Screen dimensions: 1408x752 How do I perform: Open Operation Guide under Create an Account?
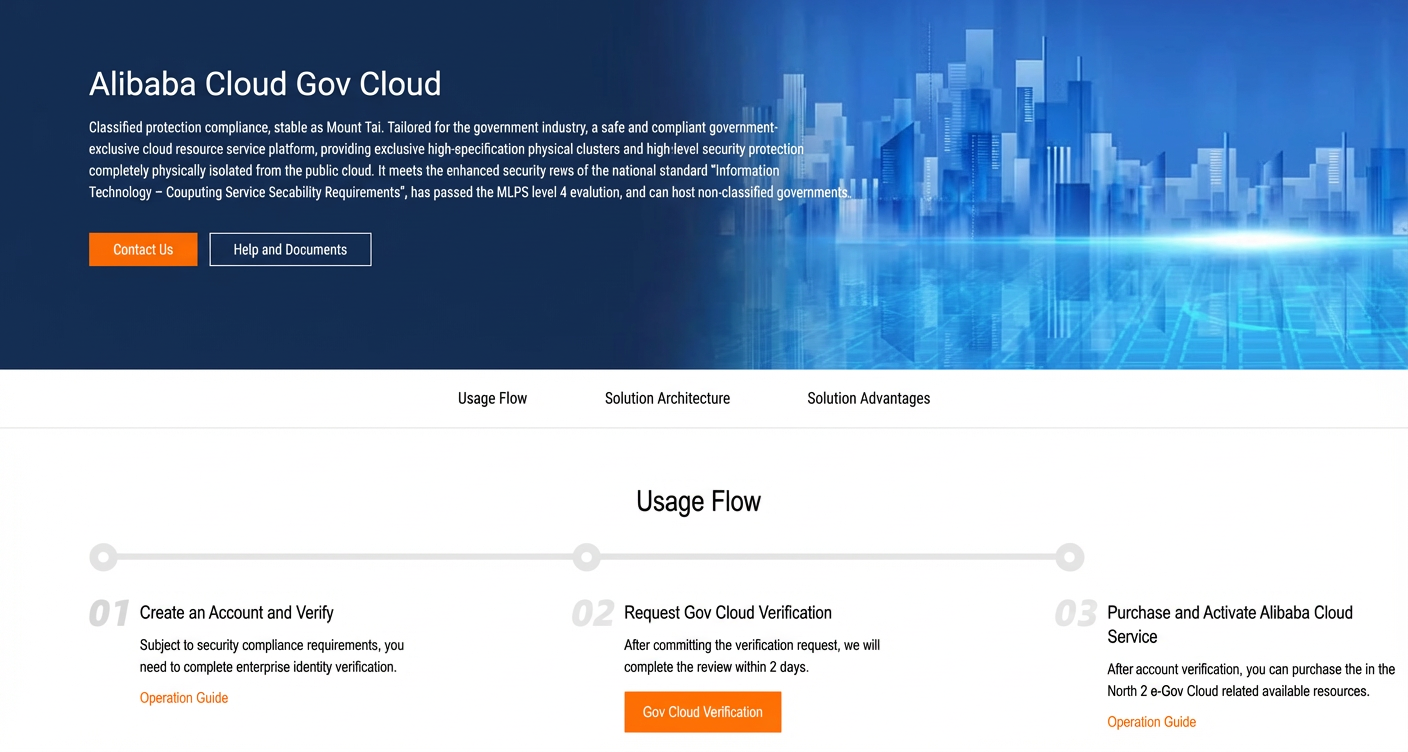coord(184,698)
